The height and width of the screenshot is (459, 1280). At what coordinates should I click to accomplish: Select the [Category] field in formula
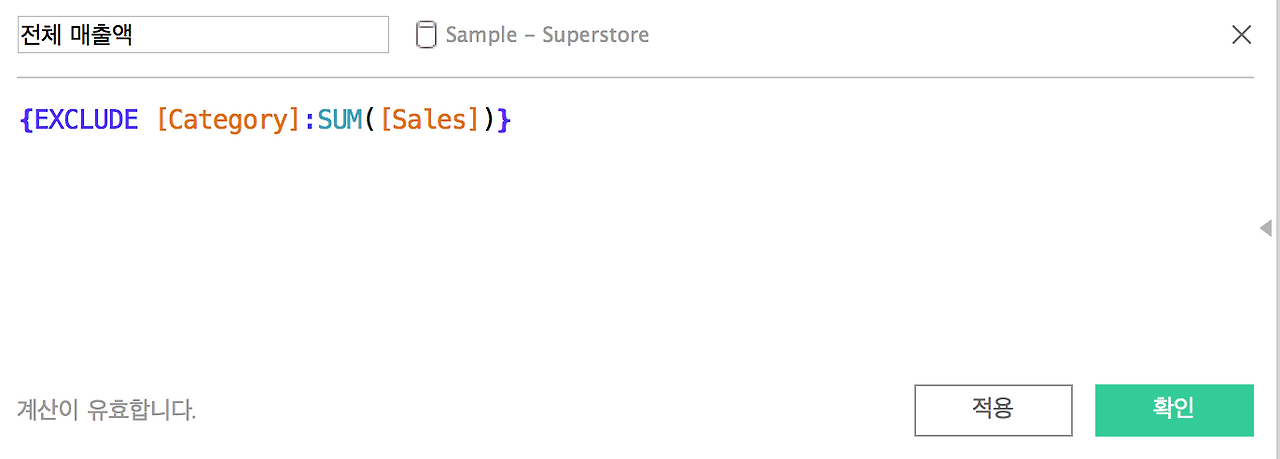228,120
